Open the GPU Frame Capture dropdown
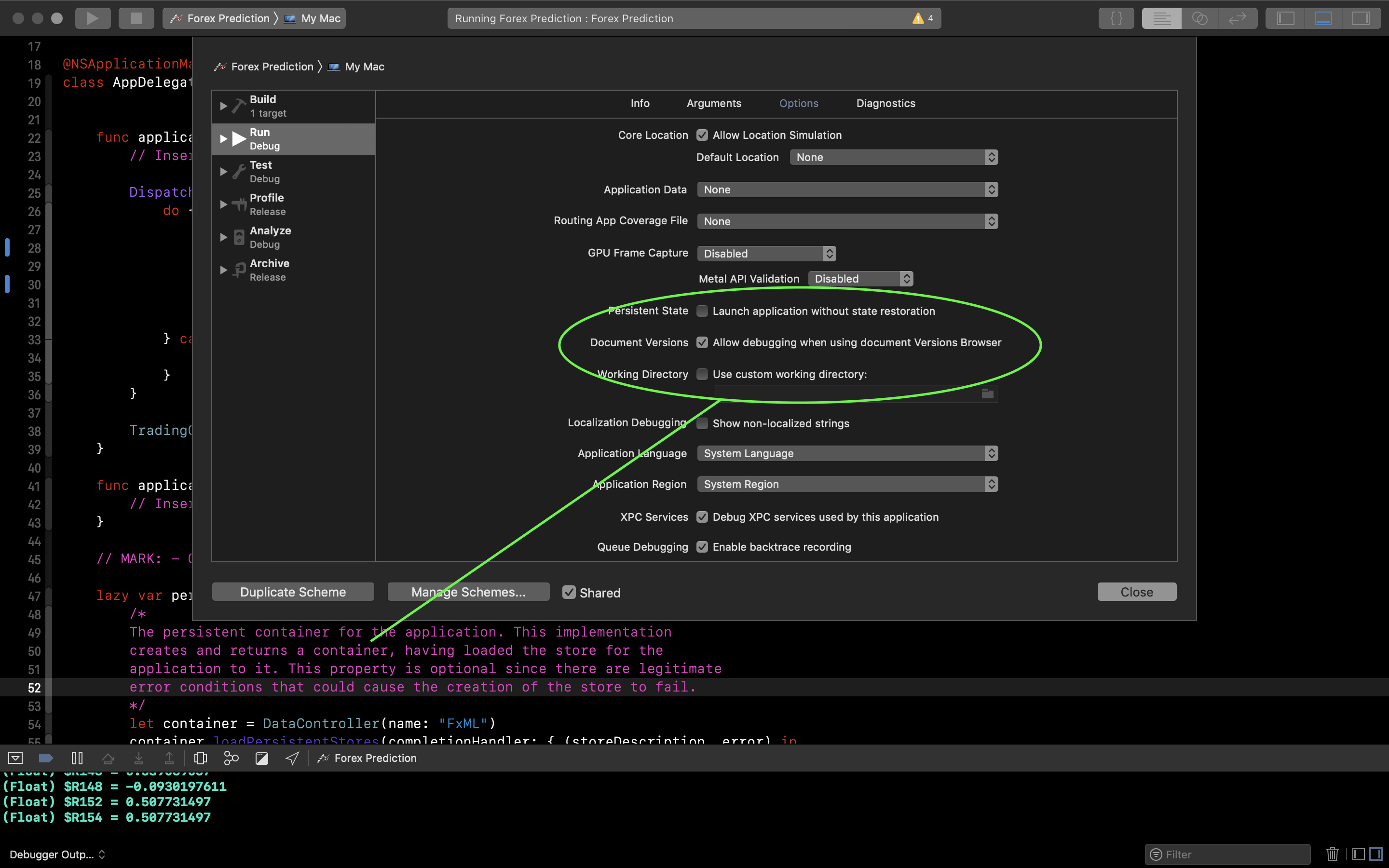The width and height of the screenshot is (1389, 868). pos(766,254)
